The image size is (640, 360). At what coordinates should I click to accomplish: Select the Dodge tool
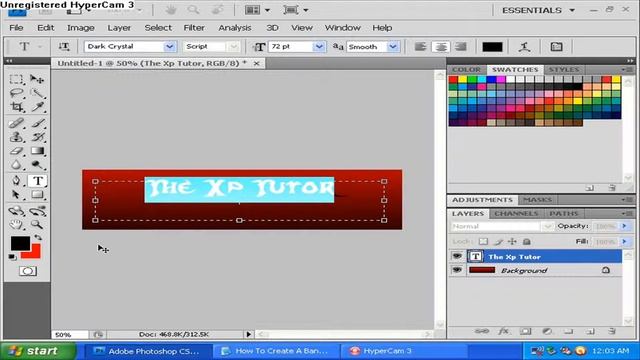(x=37, y=165)
